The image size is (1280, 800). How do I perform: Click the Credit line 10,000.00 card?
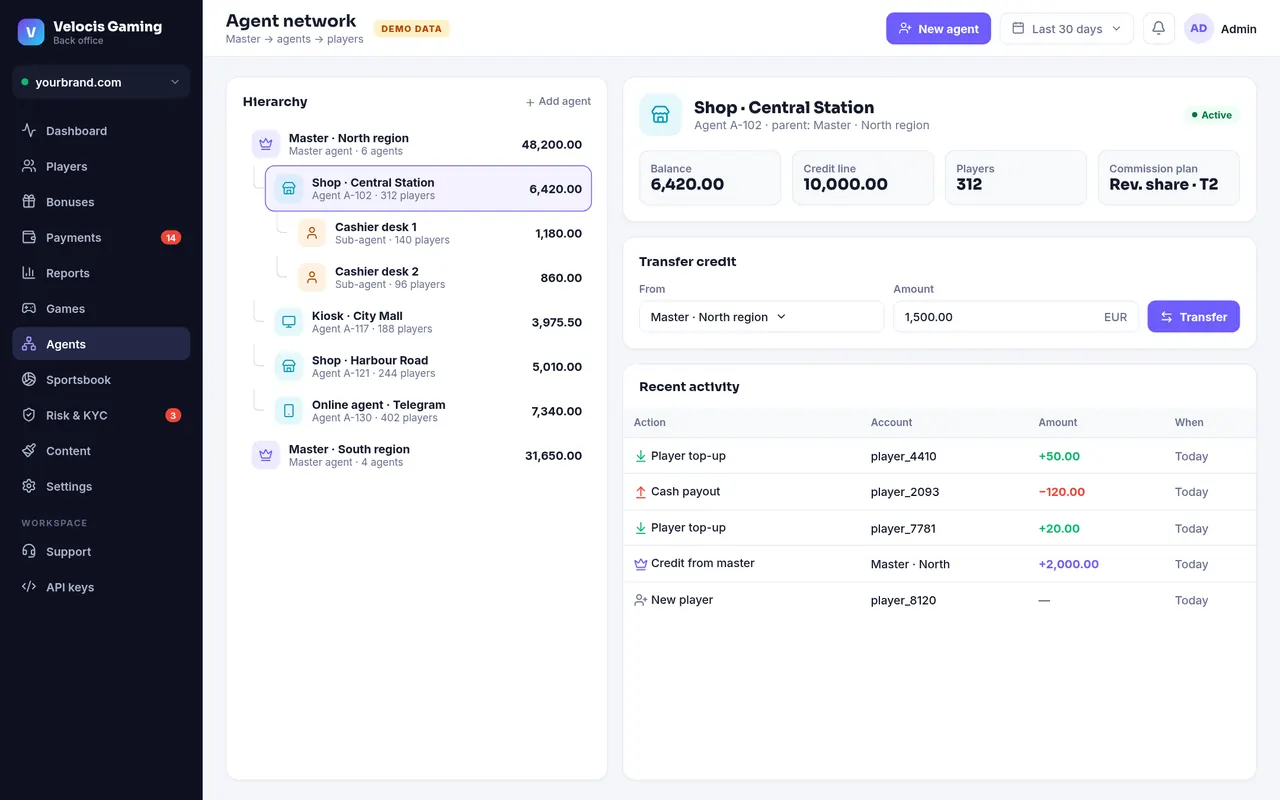863,178
